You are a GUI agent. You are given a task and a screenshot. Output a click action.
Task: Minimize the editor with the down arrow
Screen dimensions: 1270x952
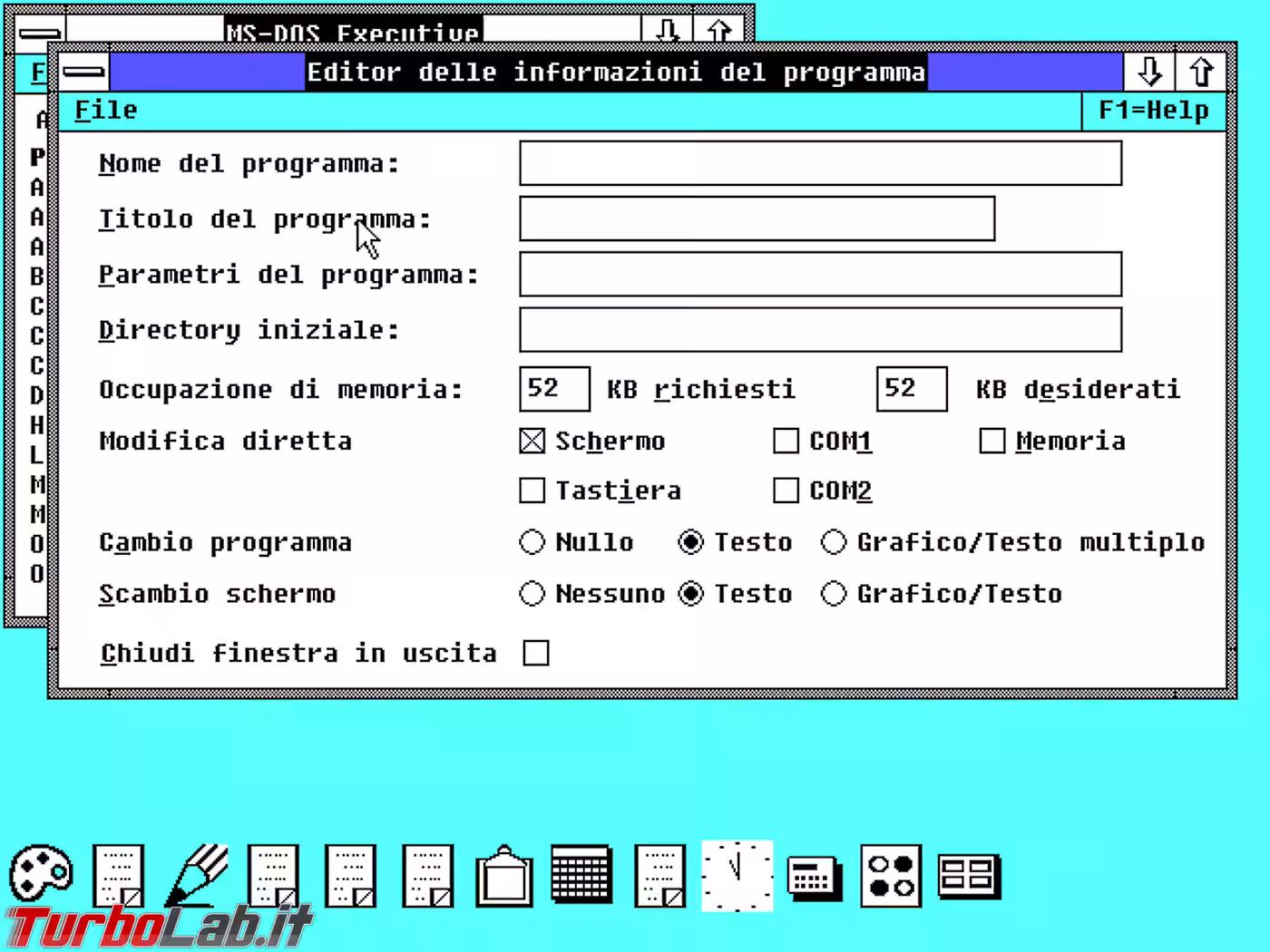tap(1149, 71)
